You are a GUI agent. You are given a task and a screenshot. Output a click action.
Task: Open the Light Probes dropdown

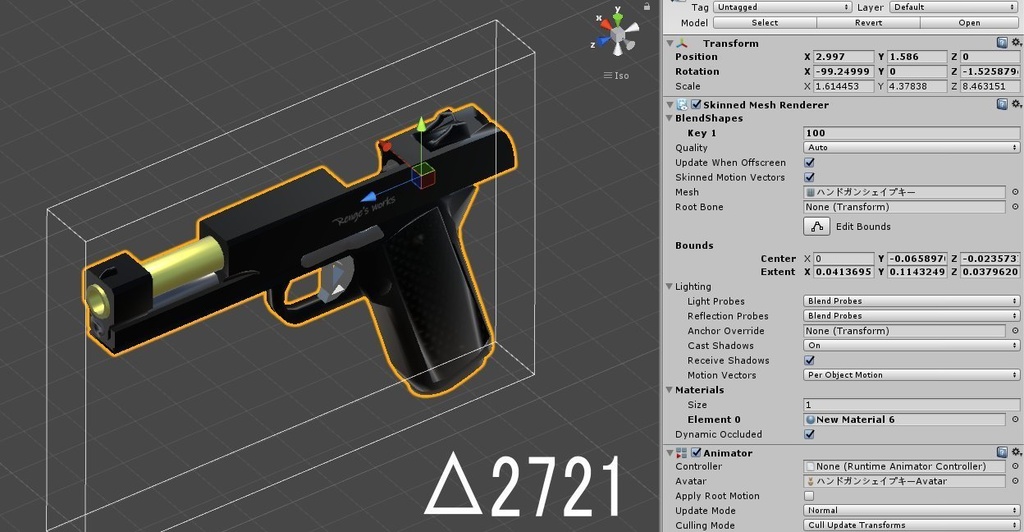tap(911, 301)
